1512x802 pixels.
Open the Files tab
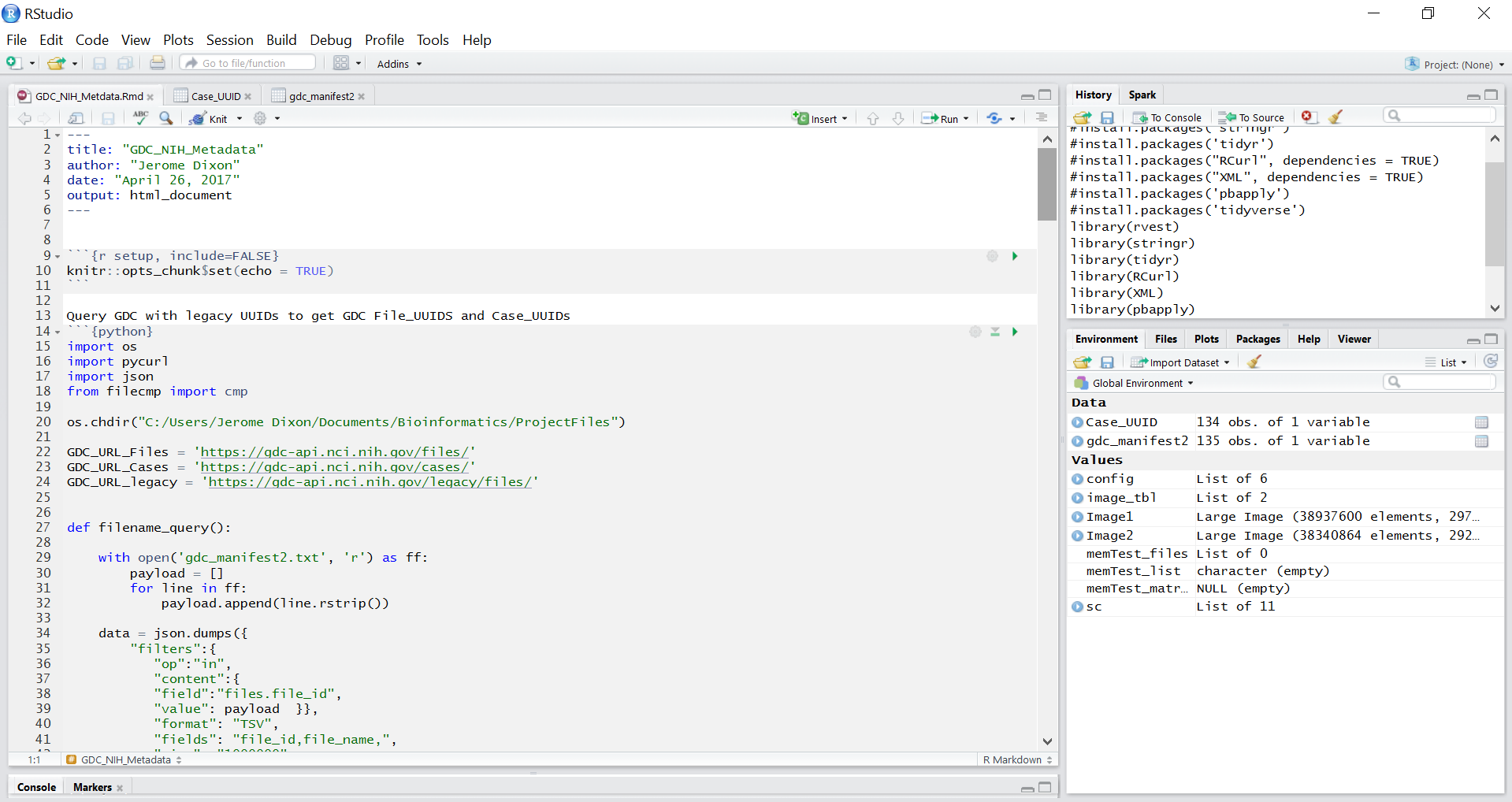point(1165,339)
